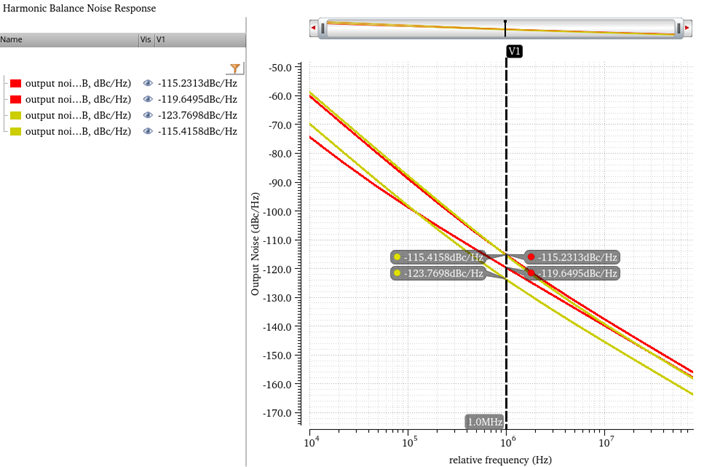The width and height of the screenshot is (704, 467).
Task: Click the red color swatch of second trace
Action: click(14, 100)
